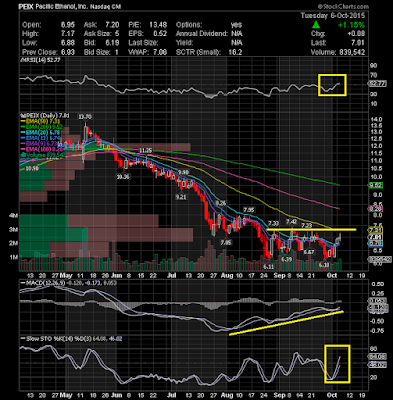
Task: Click the yellow 7.31 tag on price axis
Action: click(x=376, y=230)
